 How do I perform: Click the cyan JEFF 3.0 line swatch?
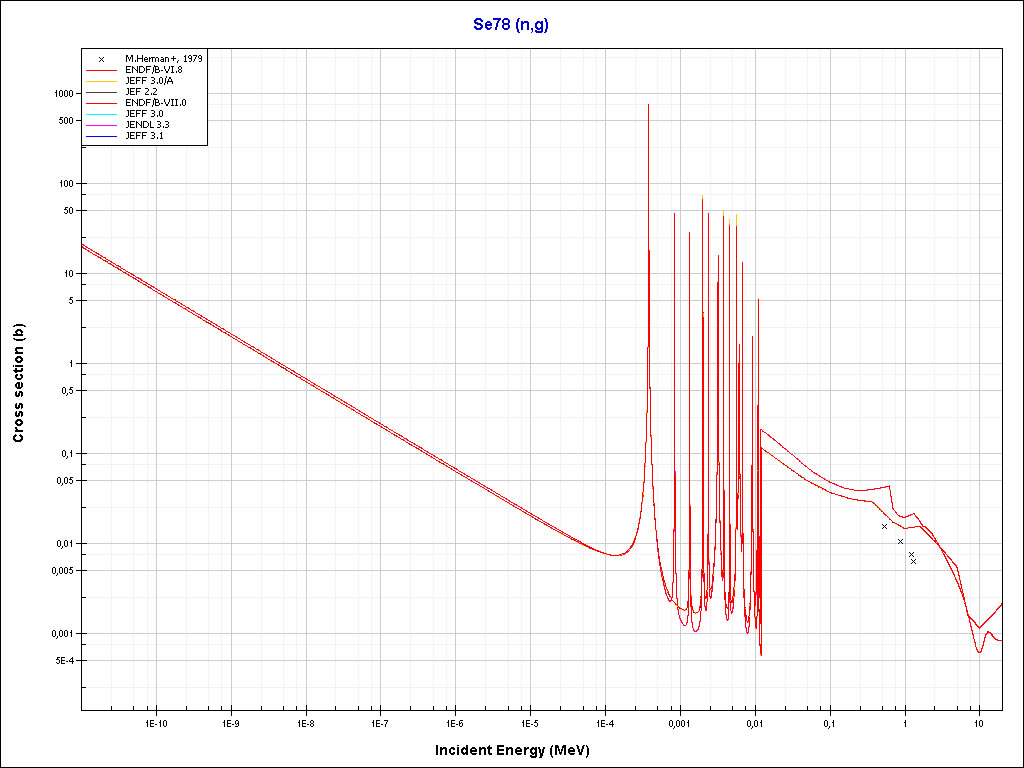point(102,114)
